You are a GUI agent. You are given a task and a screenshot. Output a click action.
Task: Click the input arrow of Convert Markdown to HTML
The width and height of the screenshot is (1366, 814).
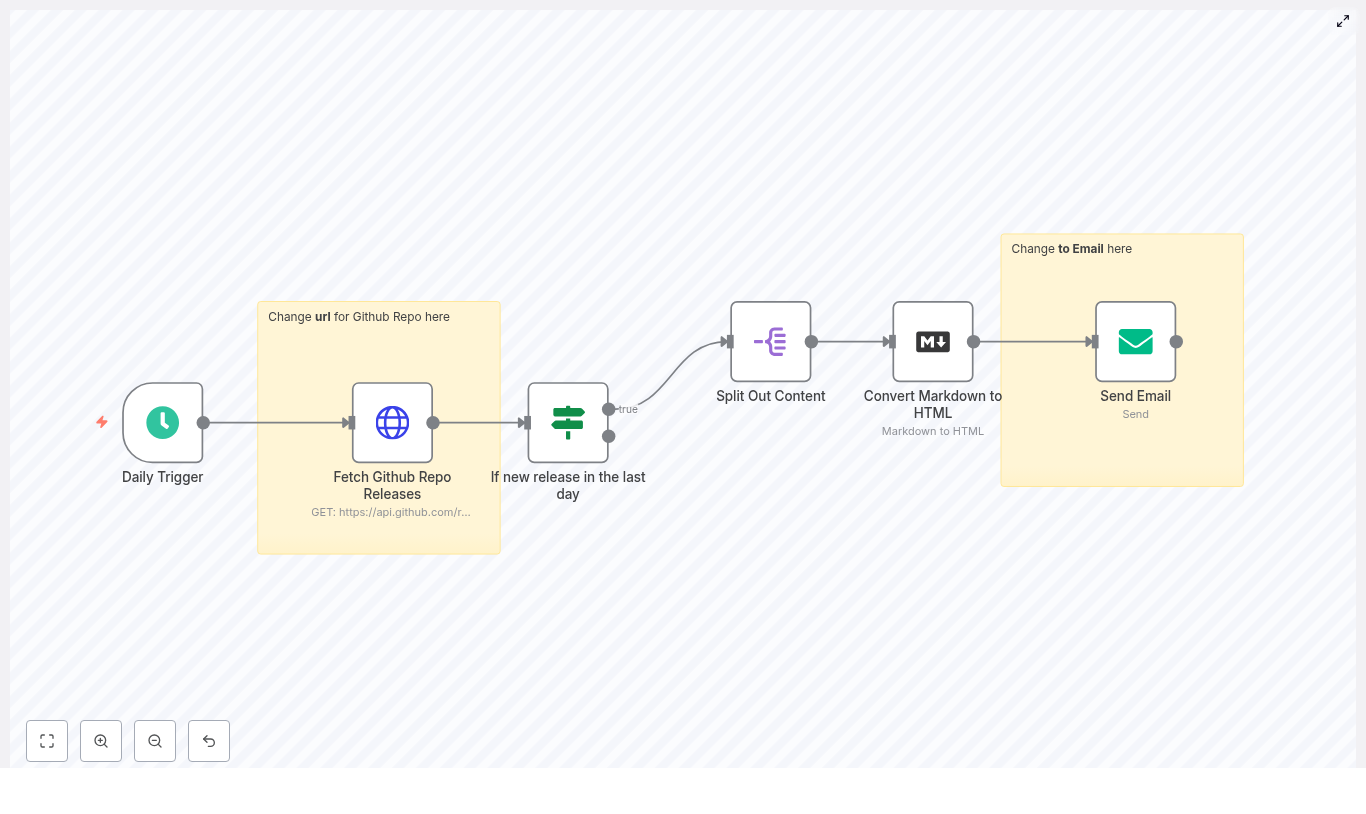pos(890,341)
